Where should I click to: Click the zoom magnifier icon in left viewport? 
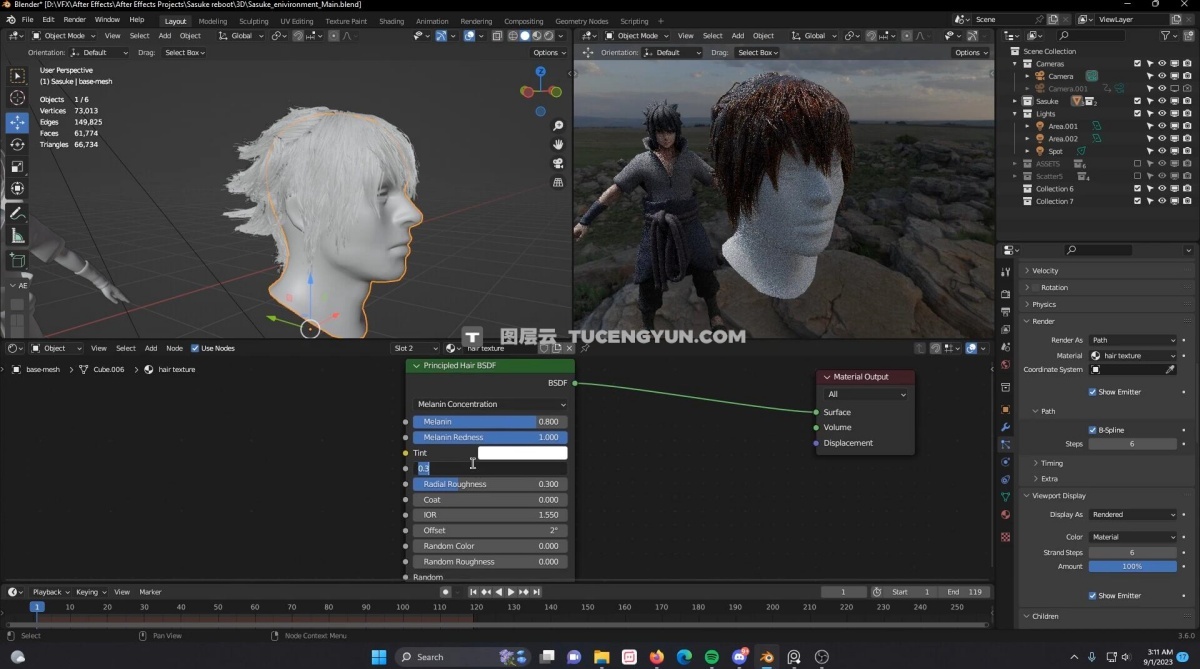[x=558, y=126]
